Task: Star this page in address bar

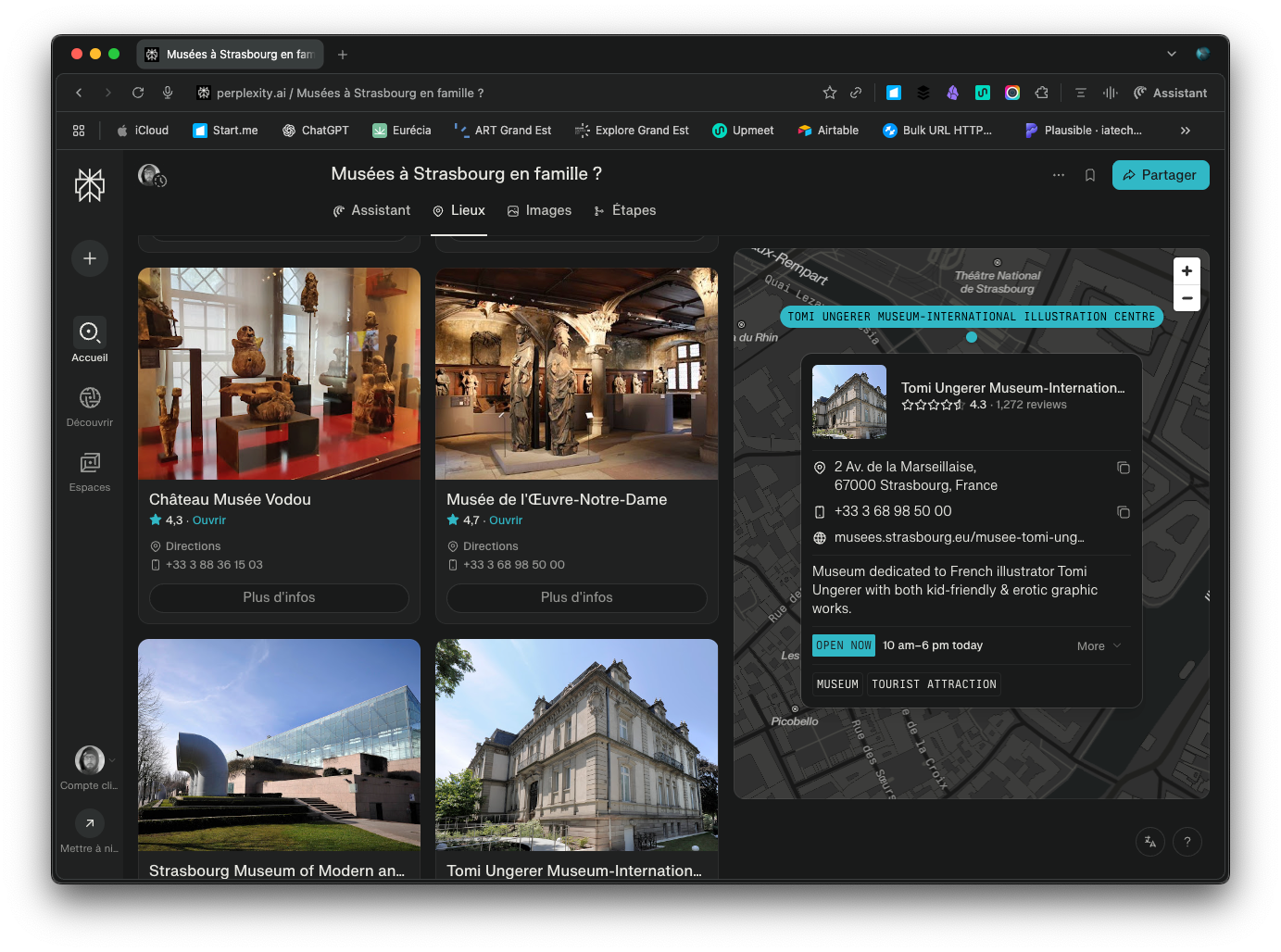Action: tap(829, 93)
